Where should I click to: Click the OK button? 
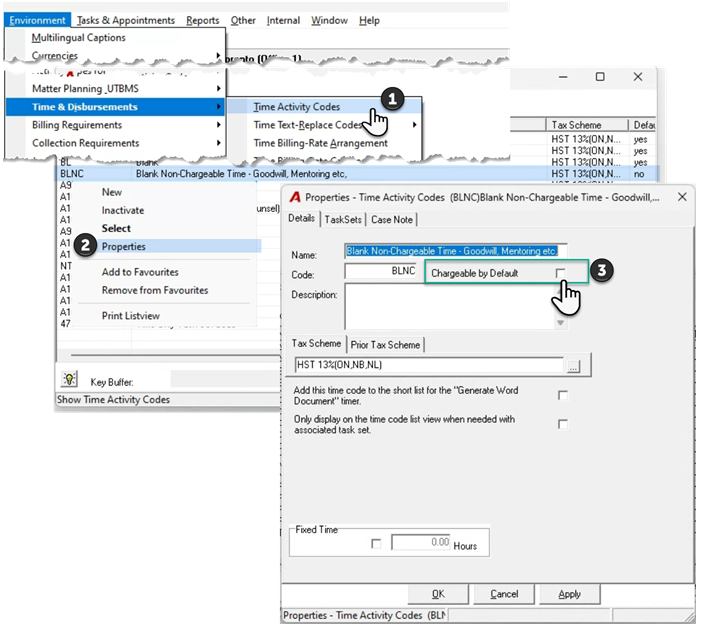(438, 594)
